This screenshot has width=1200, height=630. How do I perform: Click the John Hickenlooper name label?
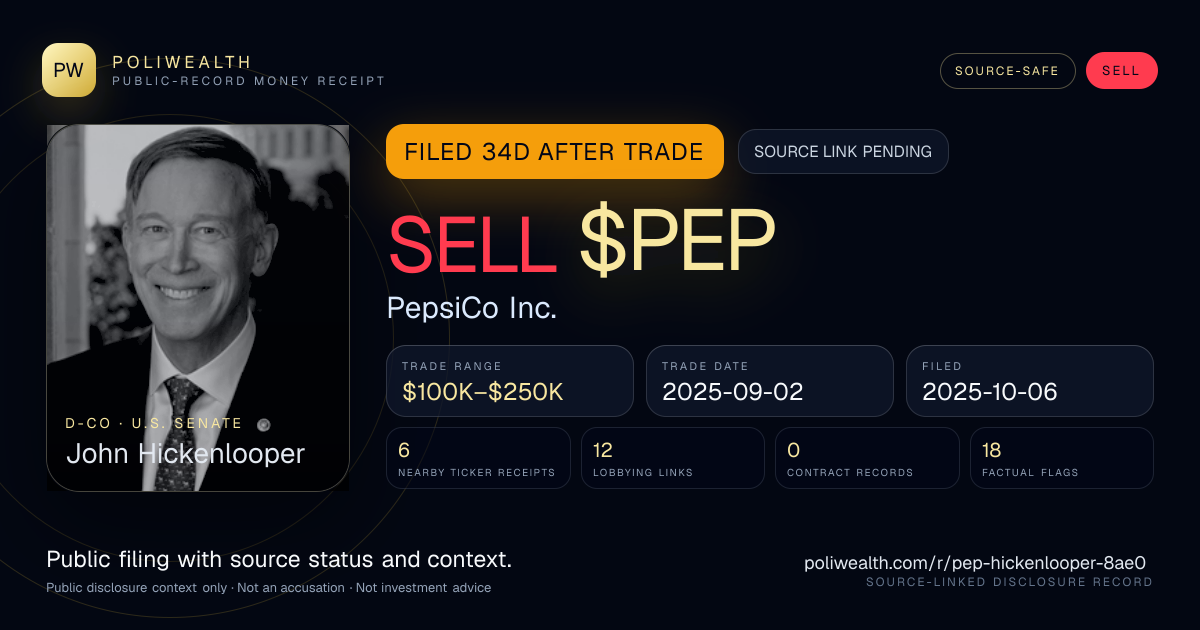point(185,454)
